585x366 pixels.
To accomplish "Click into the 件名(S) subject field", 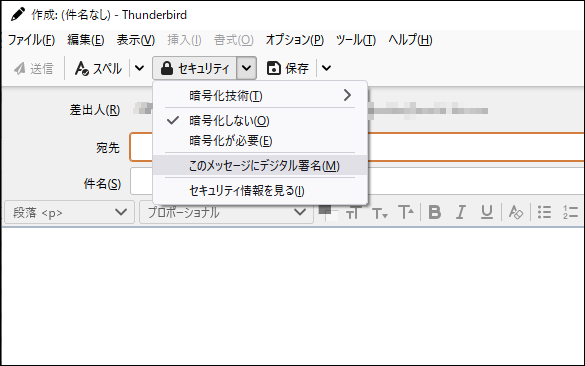I will (x=357, y=181).
